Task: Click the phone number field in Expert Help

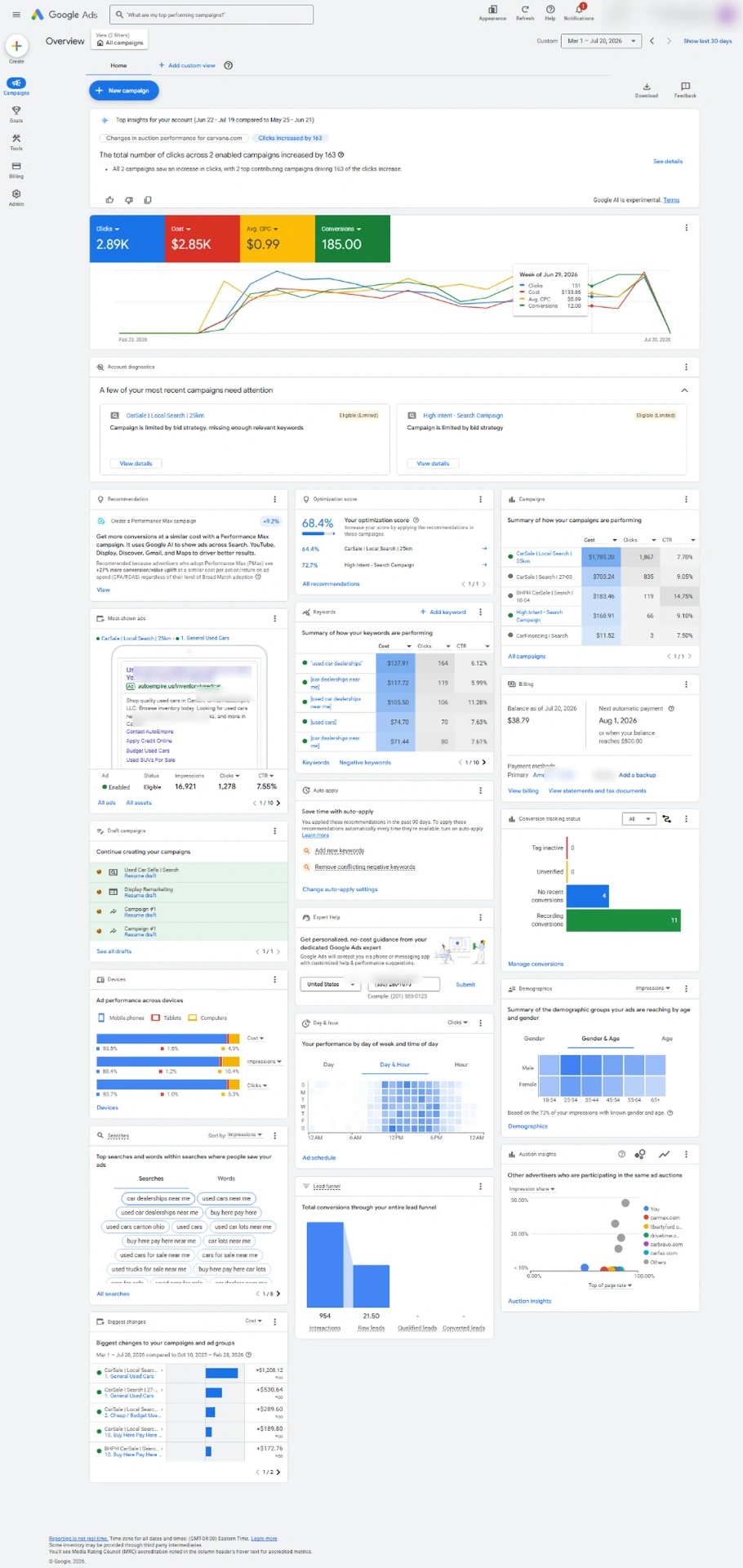Action: [x=403, y=984]
